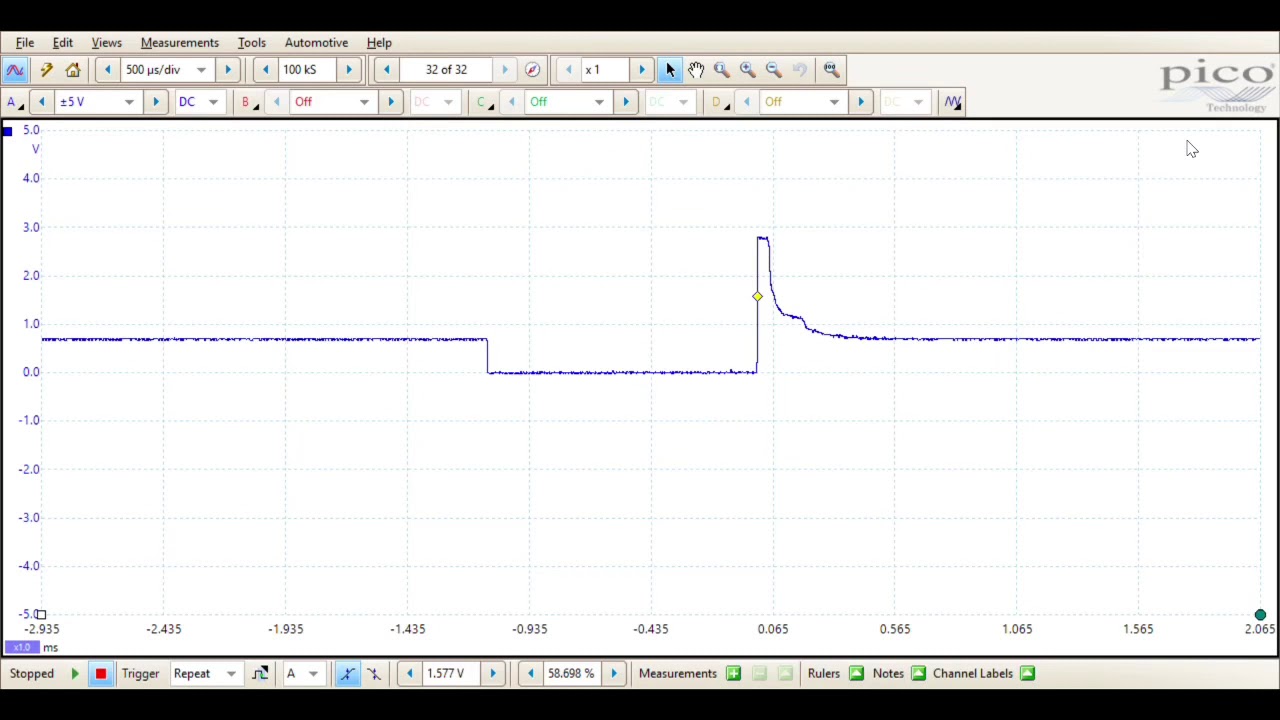The height and width of the screenshot is (720, 1280).
Task: Increase Channel D range arrow
Action: (861, 102)
